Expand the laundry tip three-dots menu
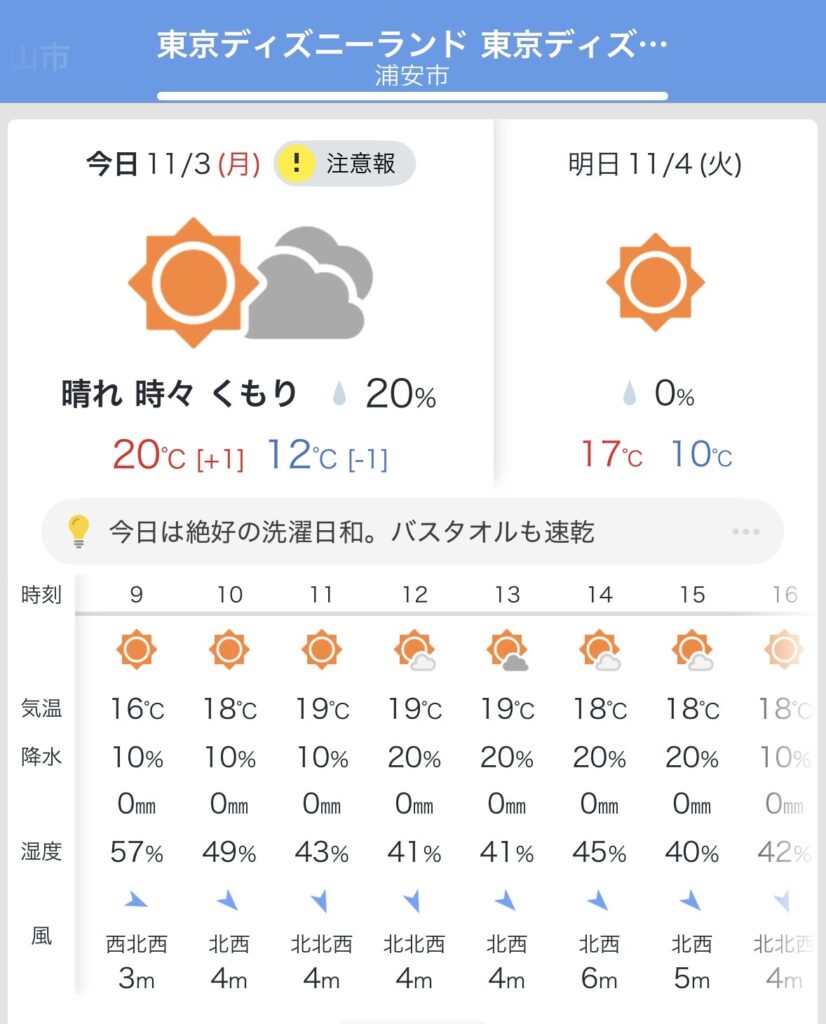The image size is (826, 1024). pyautogui.click(x=745, y=532)
